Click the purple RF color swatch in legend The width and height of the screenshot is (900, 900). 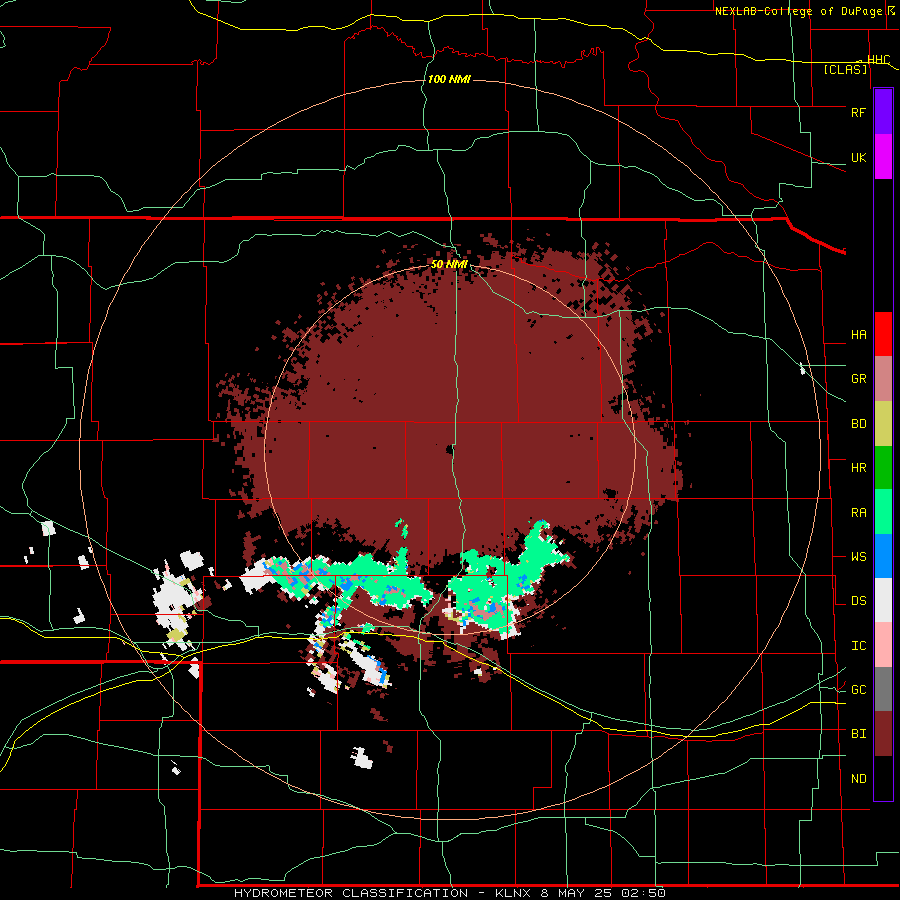883,112
